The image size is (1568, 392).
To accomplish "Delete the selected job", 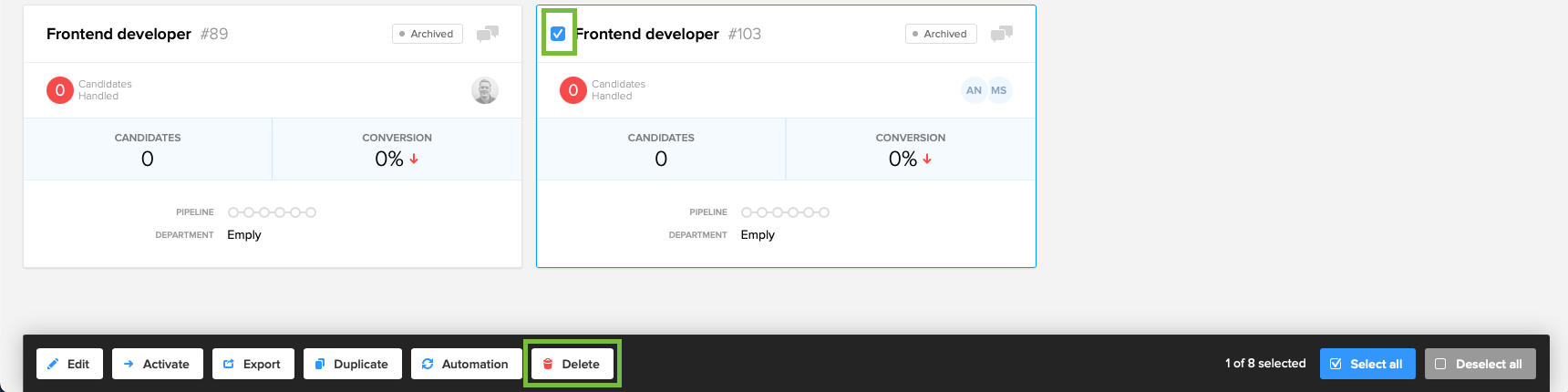I will click(x=572, y=364).
